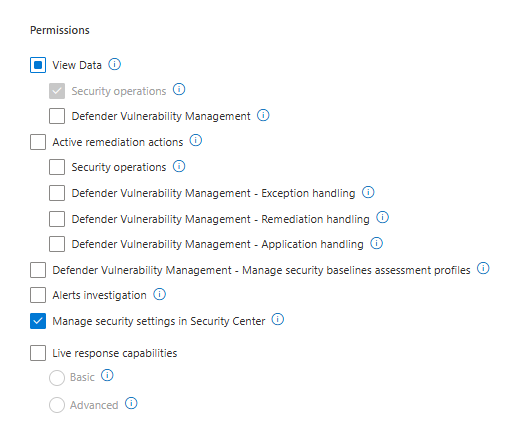Show info for Manage security settings in Security Center
Viewport: 532px width, 435px height.
tap(278, 319)
